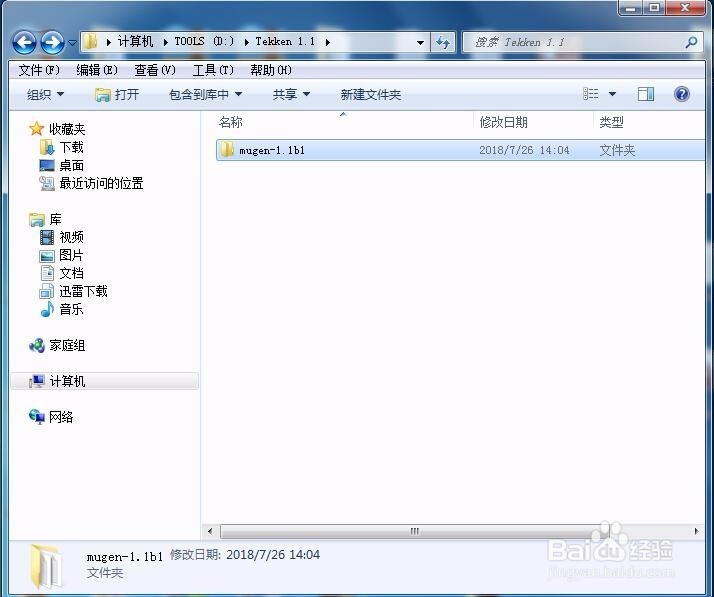The height and width of the screenshot is (597, 714).
Task: Click the film icon beside 视频
Action: 46,237
